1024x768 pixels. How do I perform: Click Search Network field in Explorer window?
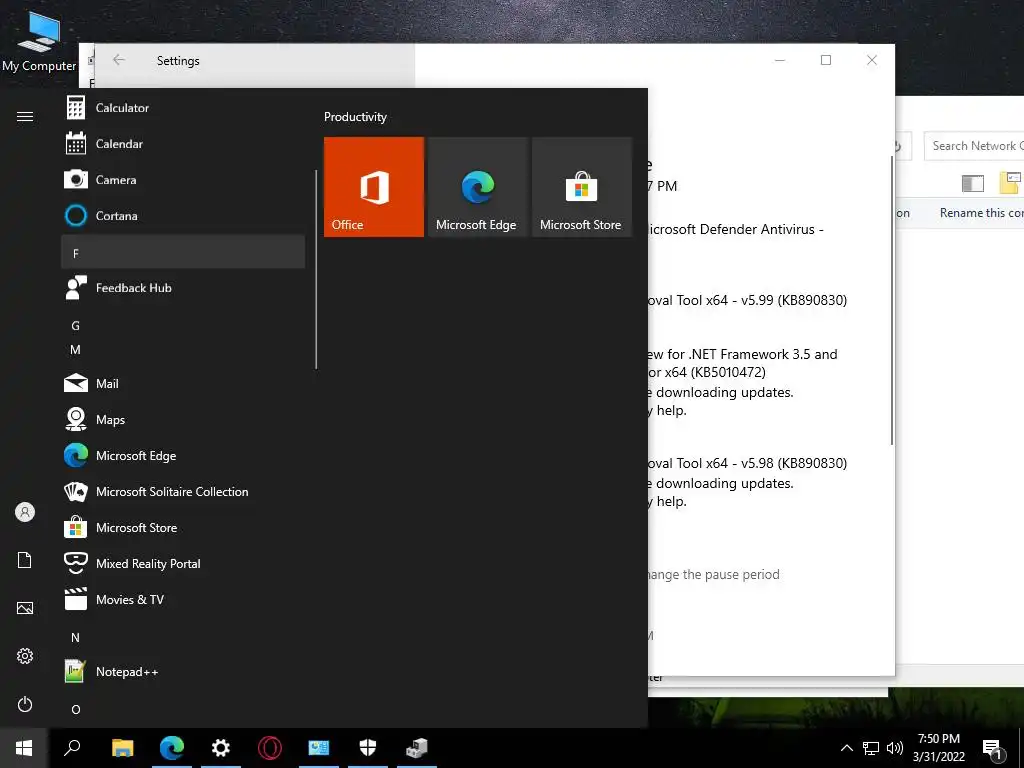(x=974, y=146)
